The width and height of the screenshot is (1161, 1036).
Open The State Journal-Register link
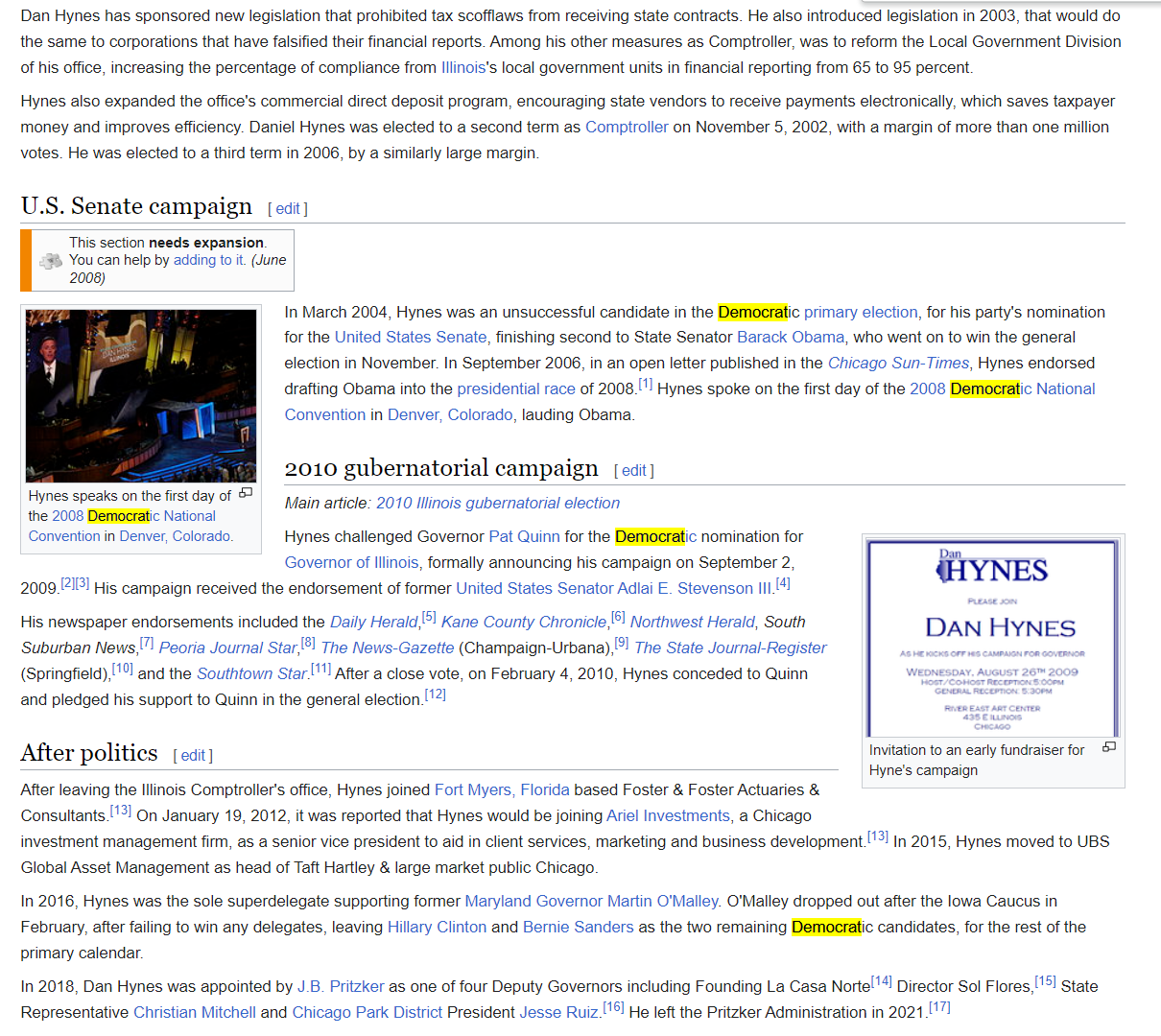730,647
